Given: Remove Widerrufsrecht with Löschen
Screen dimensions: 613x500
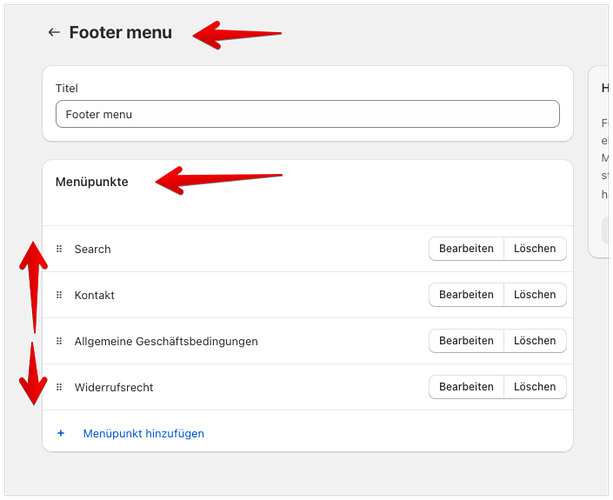Looking at the screenshot, I should pos(535,387).
